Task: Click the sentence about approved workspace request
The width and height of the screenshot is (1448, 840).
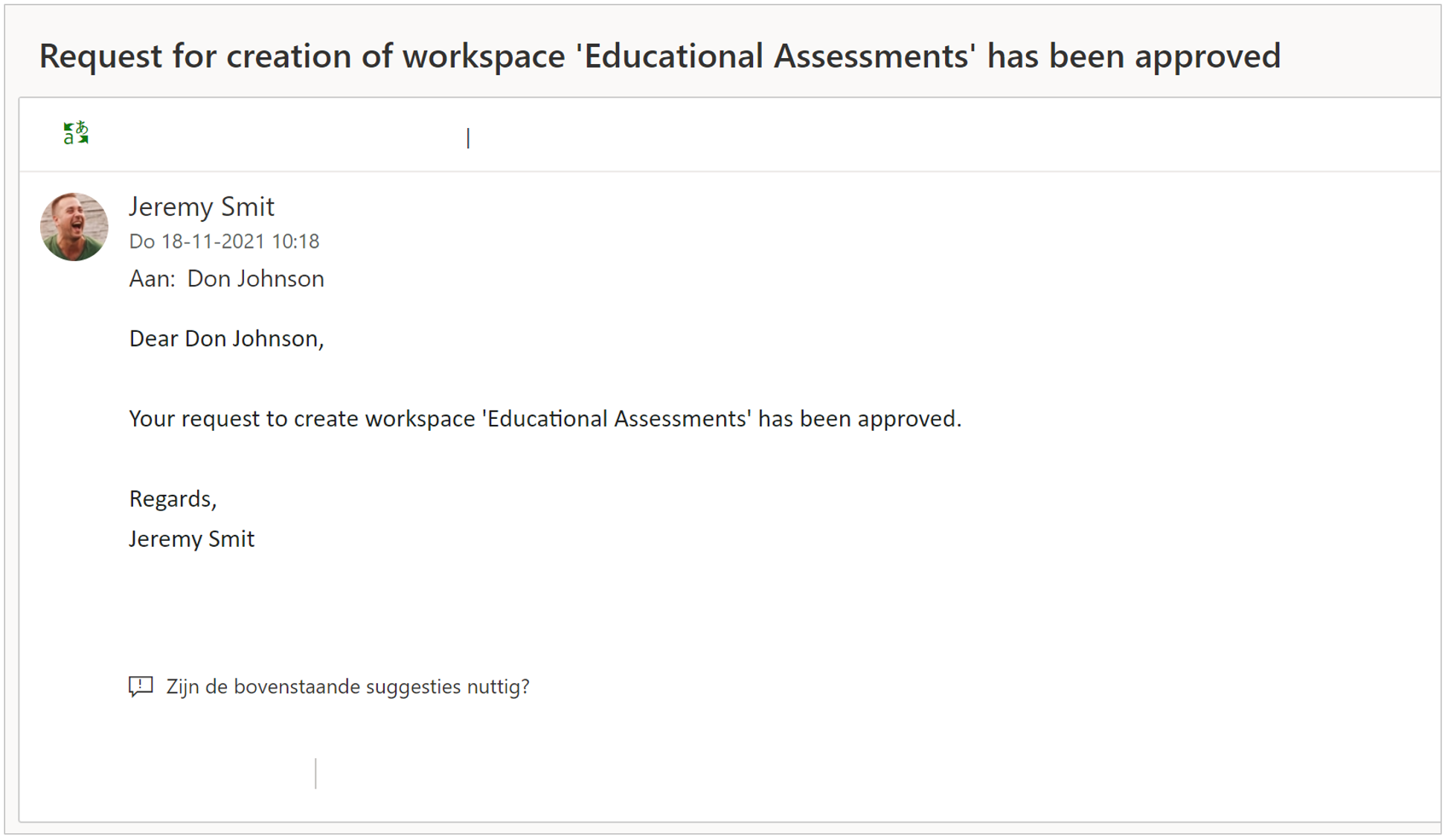Action: click(x=545, y=418)
